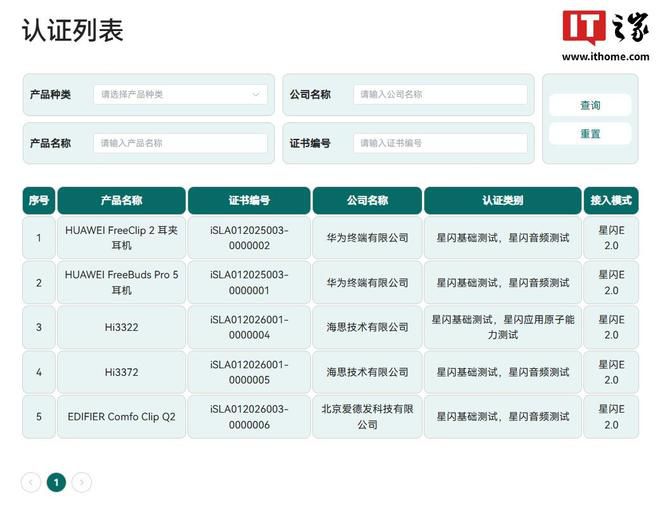Click the IT之家 logo
The width and height of the screenshot is (660, 509).
(605, 36)
